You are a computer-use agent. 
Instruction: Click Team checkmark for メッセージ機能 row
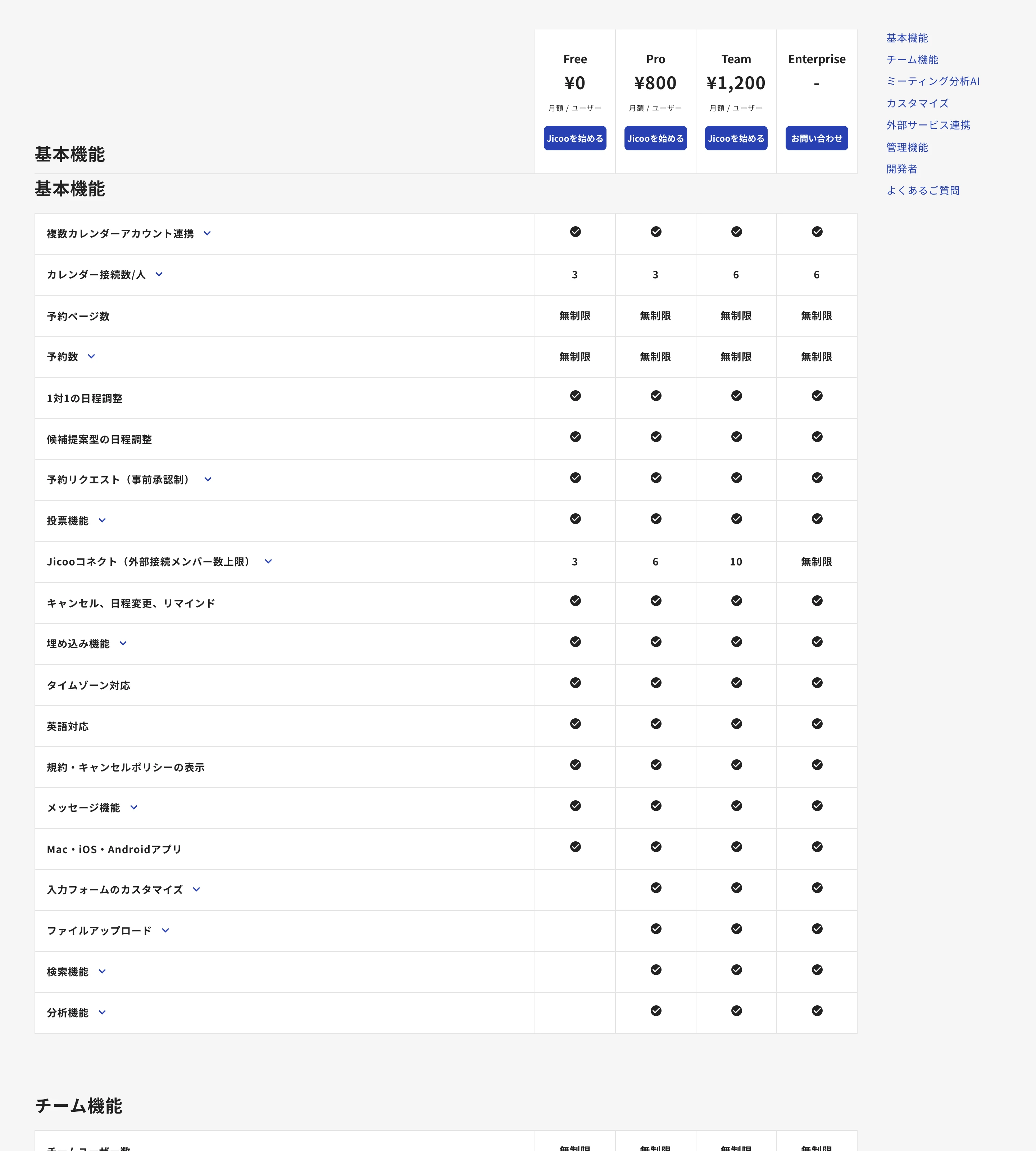point(737,805)
